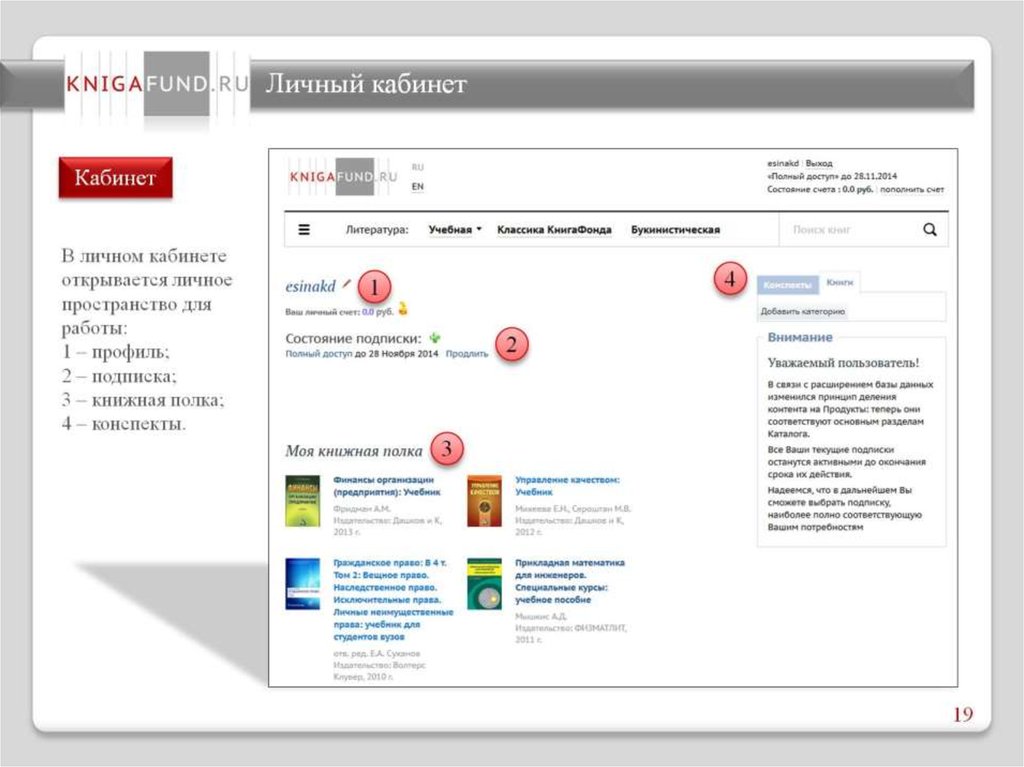
Task: Click the coins icon near personal account
Action: [x=403, y=309]
